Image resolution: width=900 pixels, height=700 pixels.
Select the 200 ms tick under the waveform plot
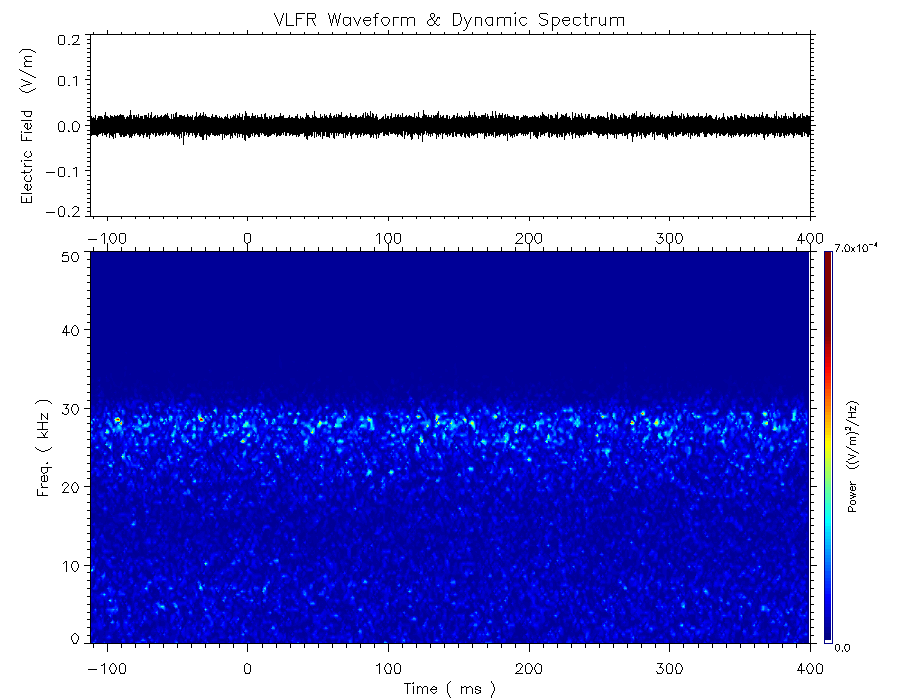(528, 238)
